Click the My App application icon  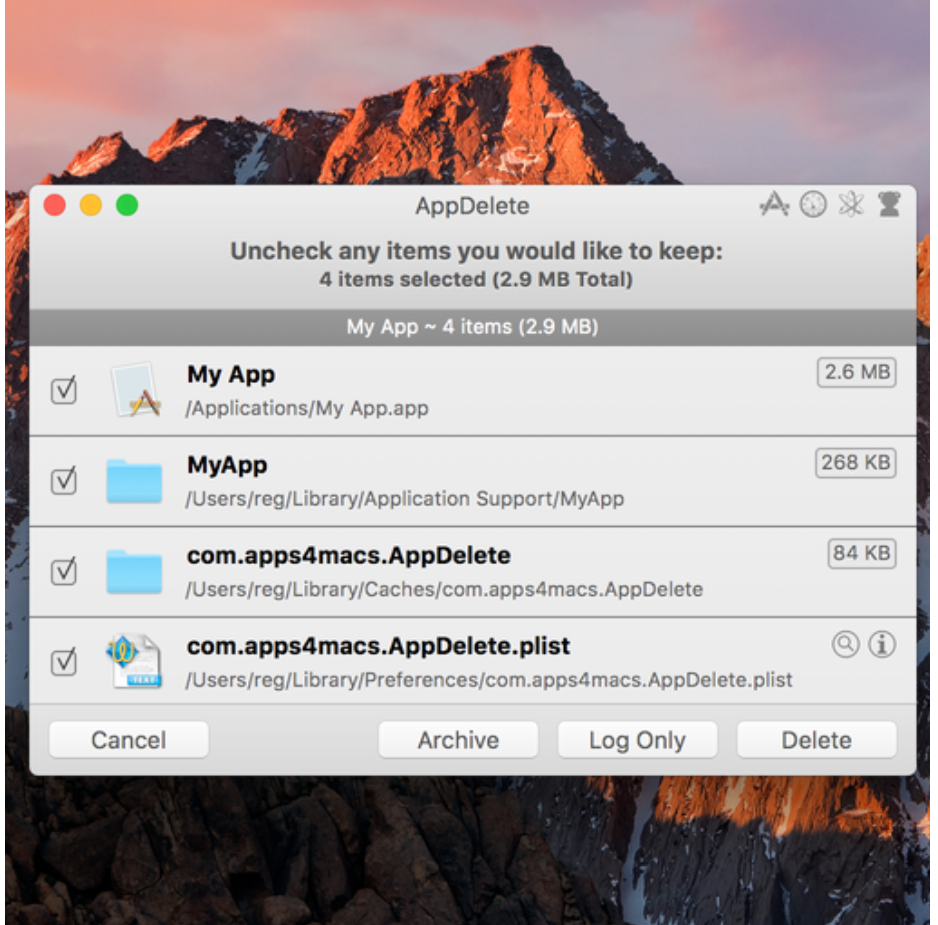pos(136,390)
